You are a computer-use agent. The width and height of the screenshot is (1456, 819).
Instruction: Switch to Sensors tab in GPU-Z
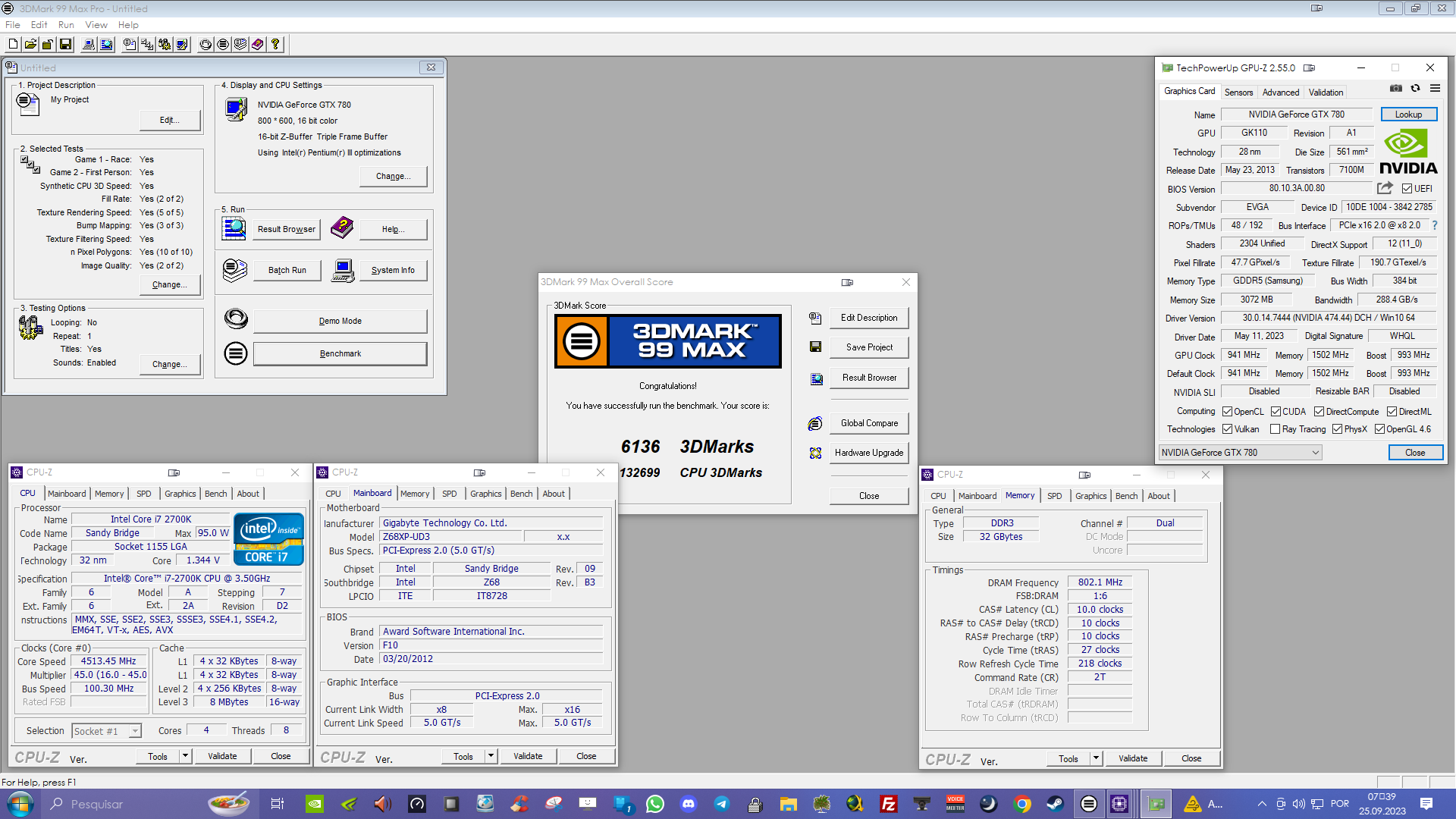click(1238, 93)
